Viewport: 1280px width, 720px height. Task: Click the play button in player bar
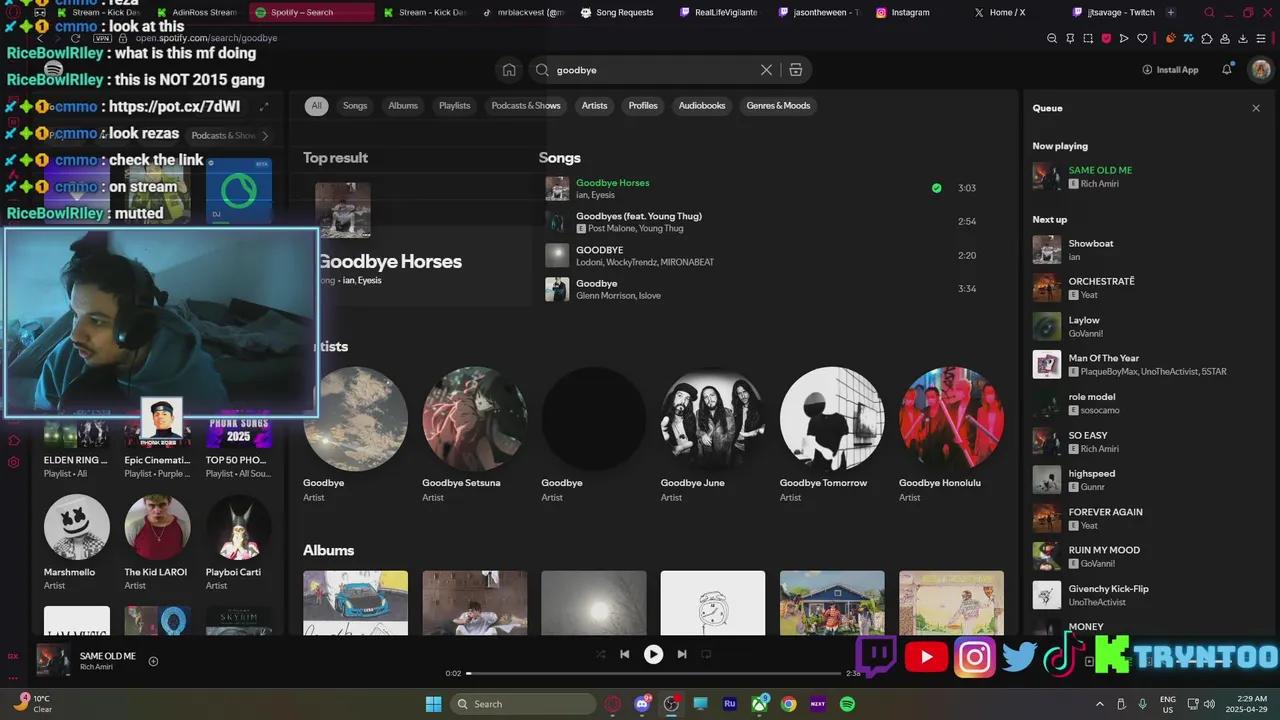[653, 654]
